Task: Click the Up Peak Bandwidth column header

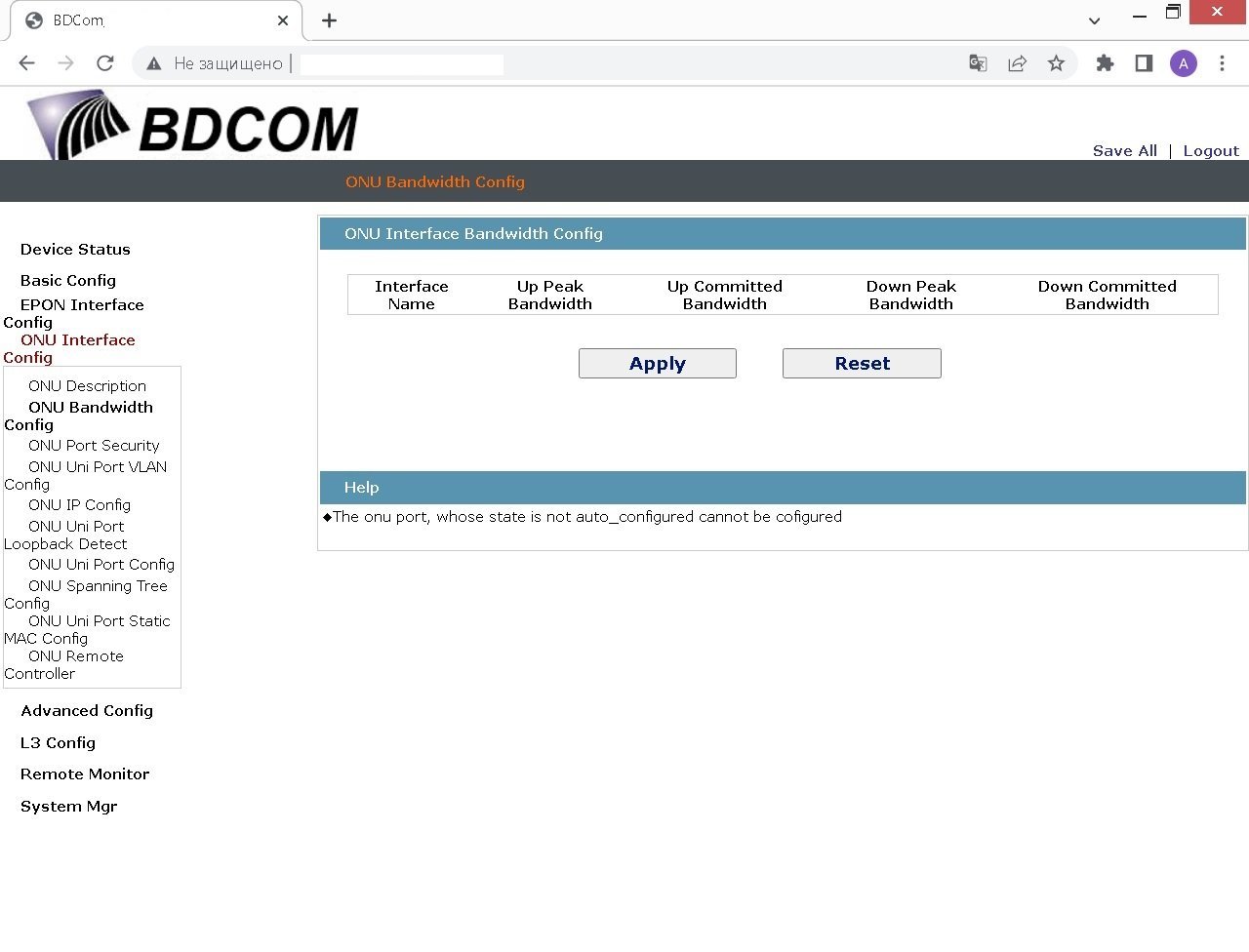Action: coord(550,295)
